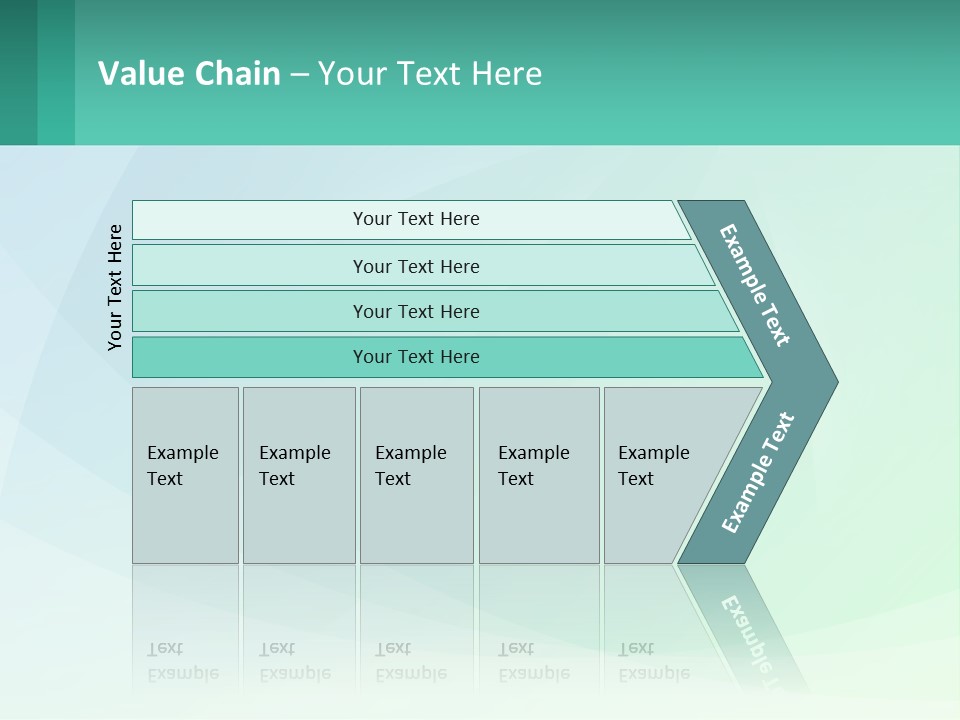Click the "Value Chain" slide title text
Screen dimensions: 960x720
pyautogui.click(x=189, y=73)
